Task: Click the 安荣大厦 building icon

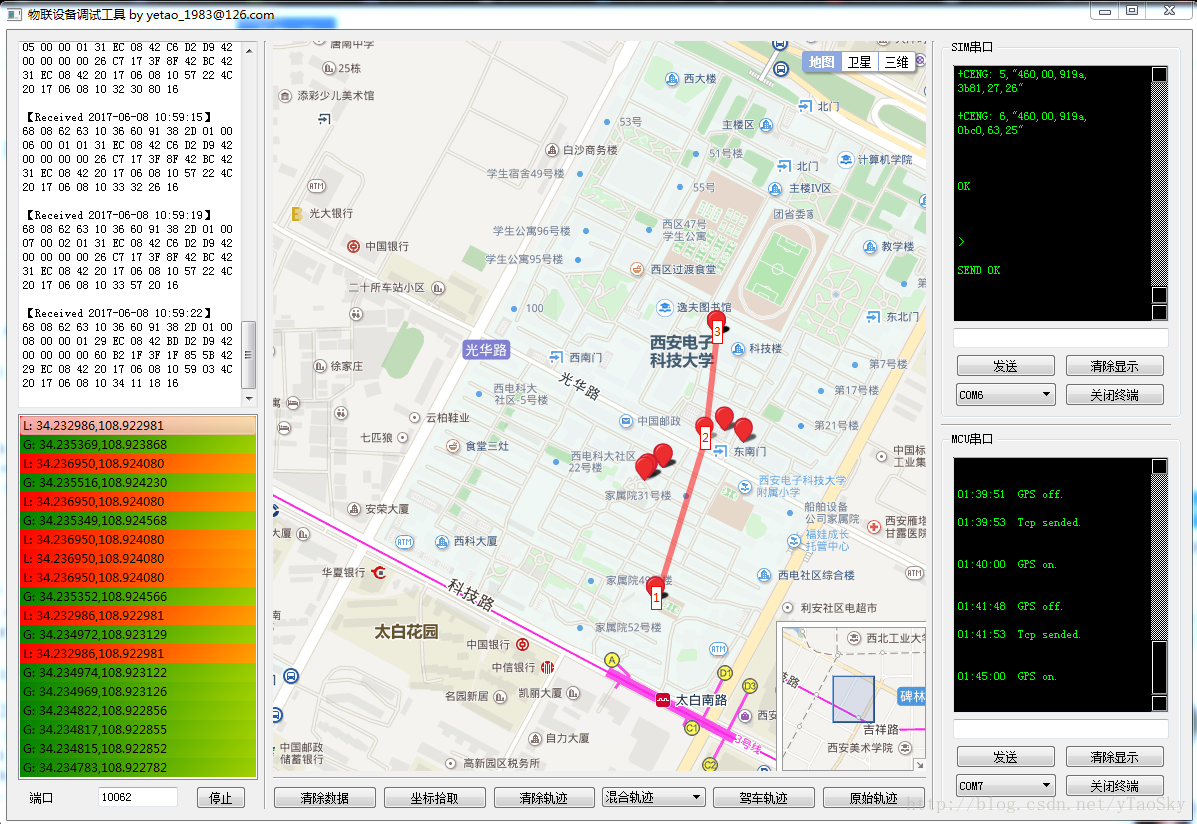Action: click(354, 509)
